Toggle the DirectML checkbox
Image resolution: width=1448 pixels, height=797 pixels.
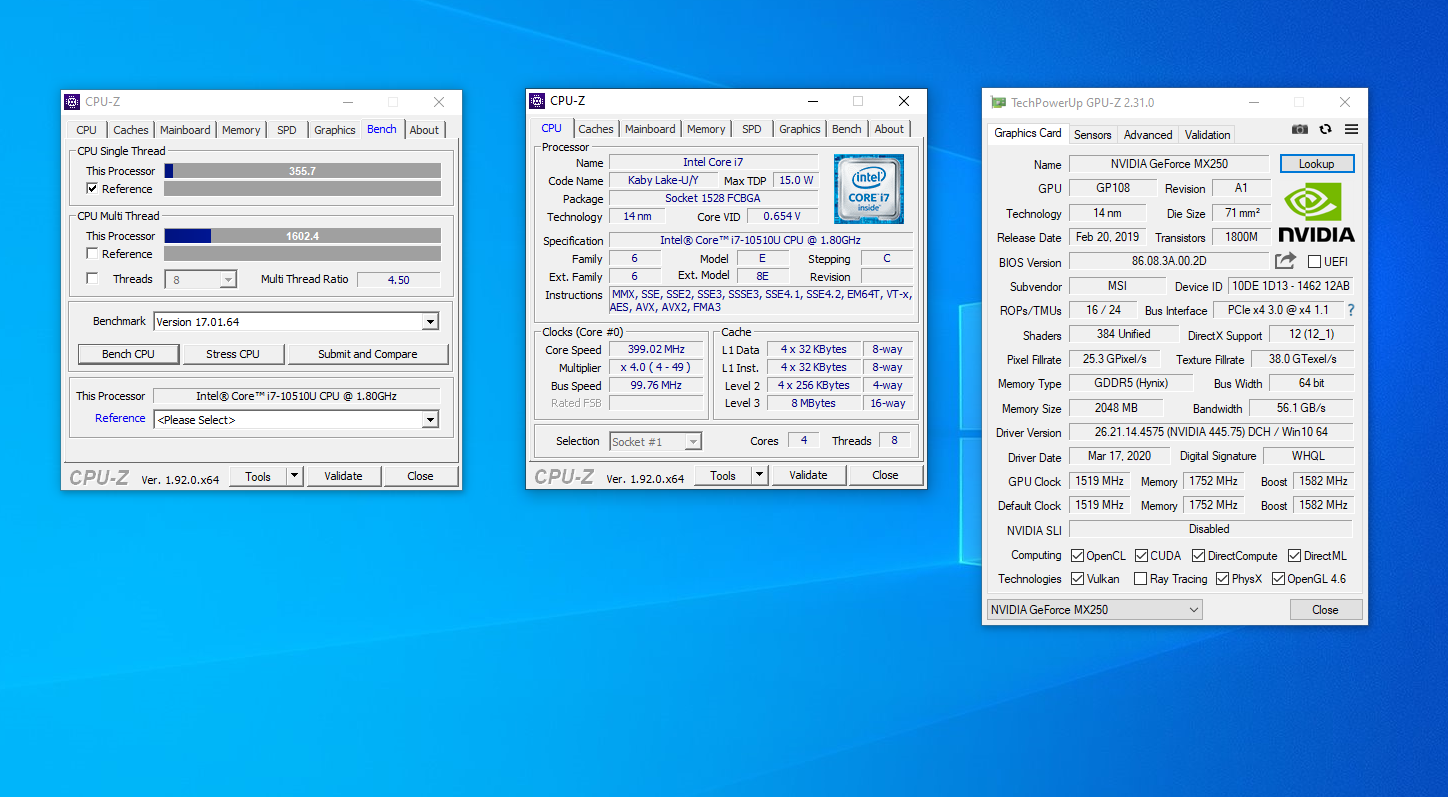click(x=1294, y=556)
